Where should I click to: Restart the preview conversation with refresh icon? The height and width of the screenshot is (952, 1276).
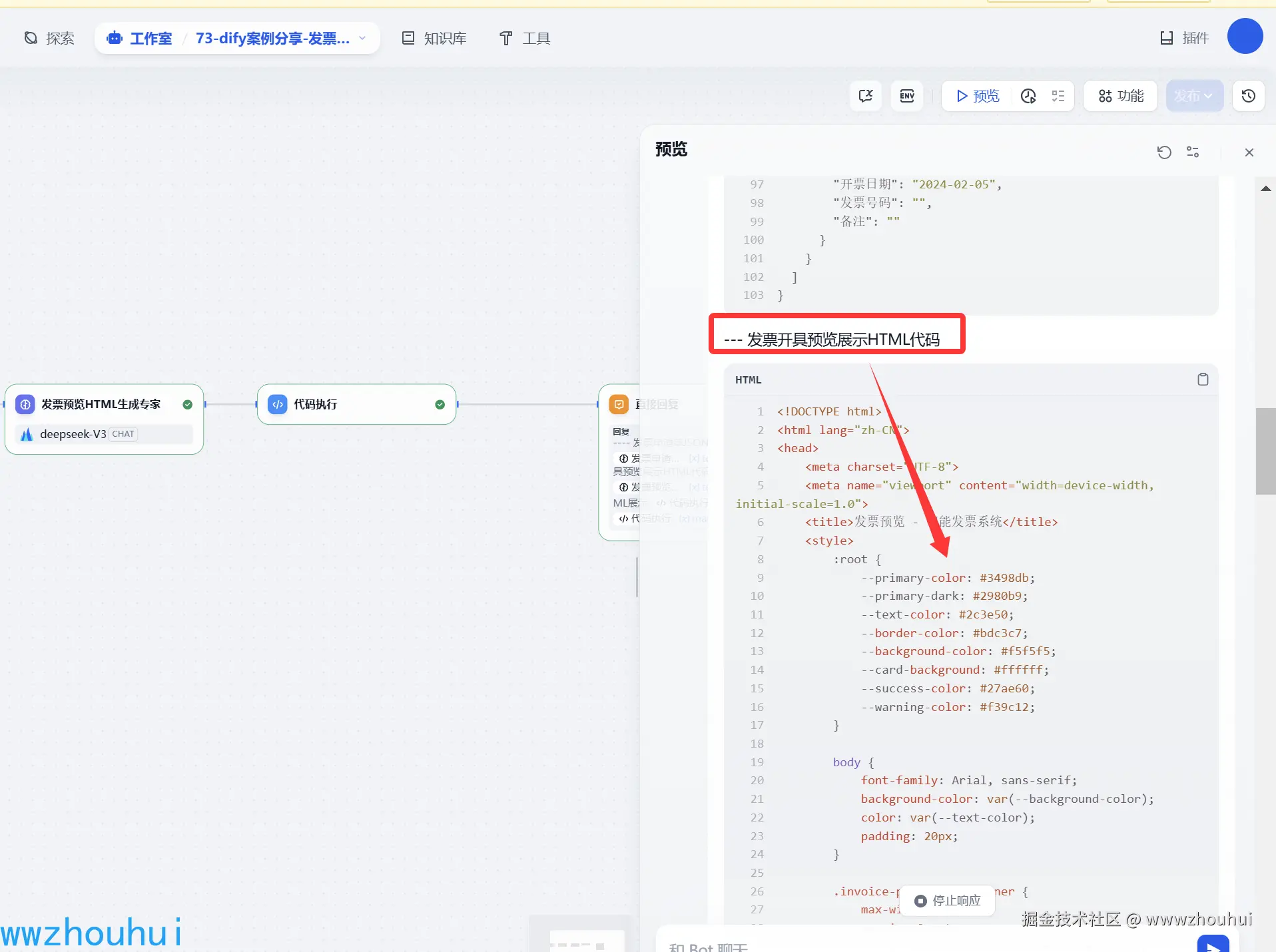coord(1164,152)
